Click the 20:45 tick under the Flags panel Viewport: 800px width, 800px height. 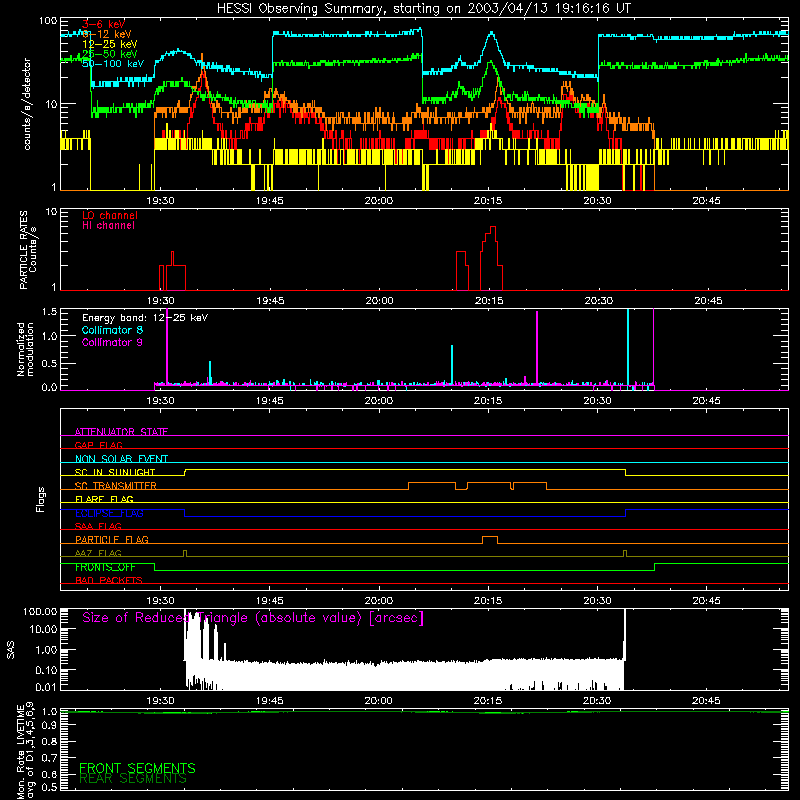(707, 601)
